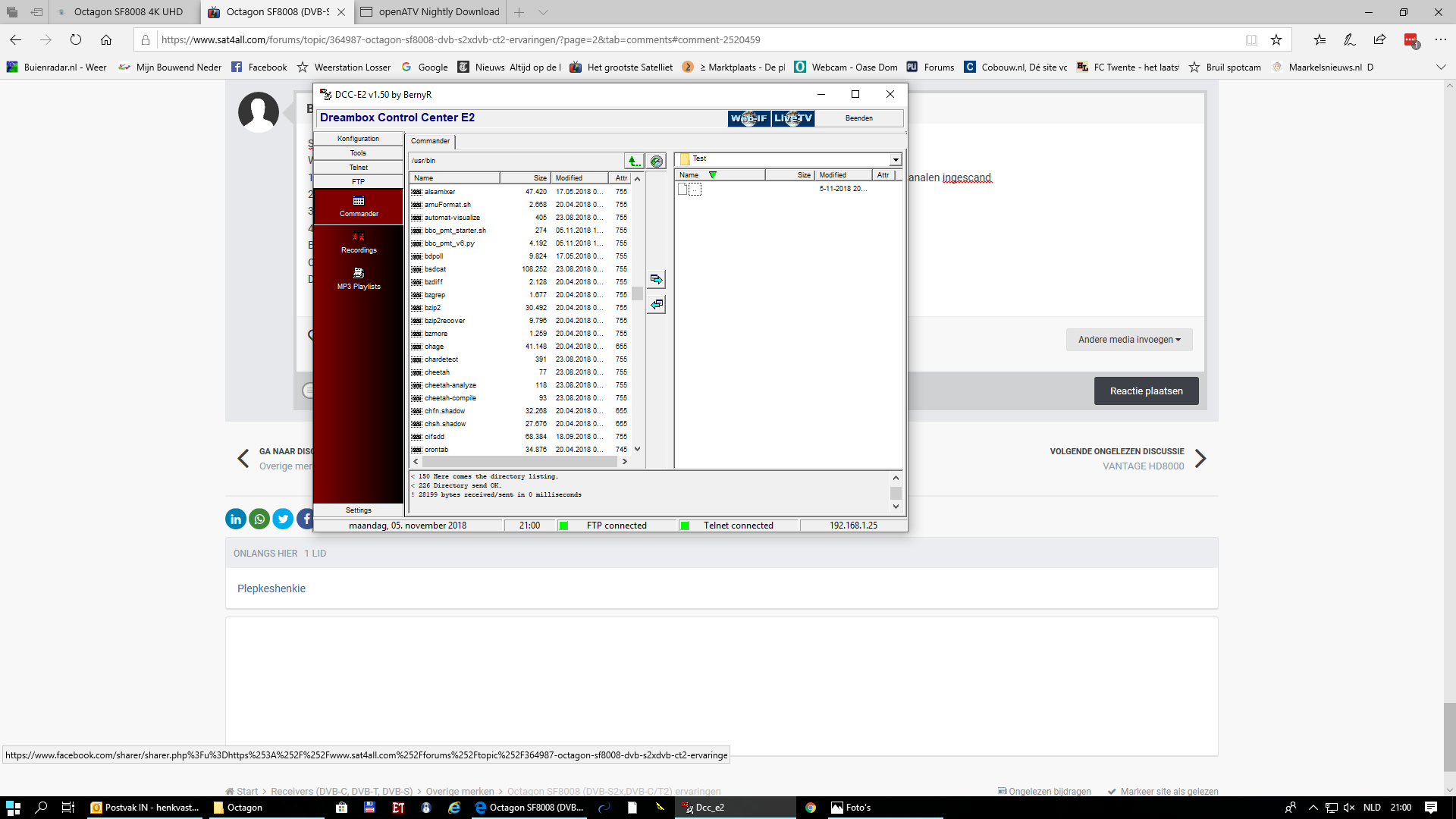The image size is (1456, 819).
Task: Click the browser refresh button
Action: (x=76, y=39)
